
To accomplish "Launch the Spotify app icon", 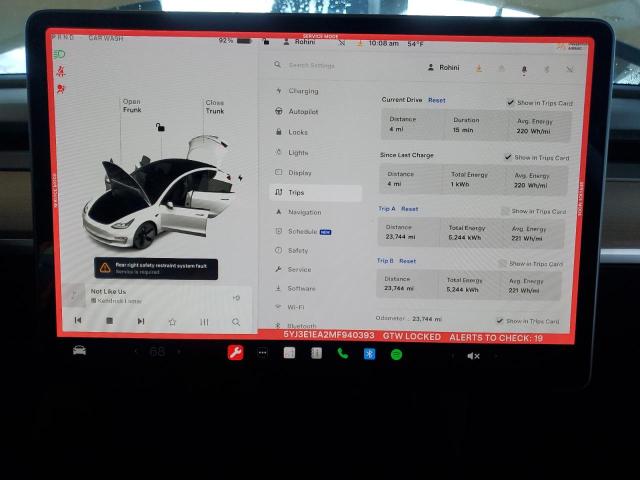I will click(396, 354).
